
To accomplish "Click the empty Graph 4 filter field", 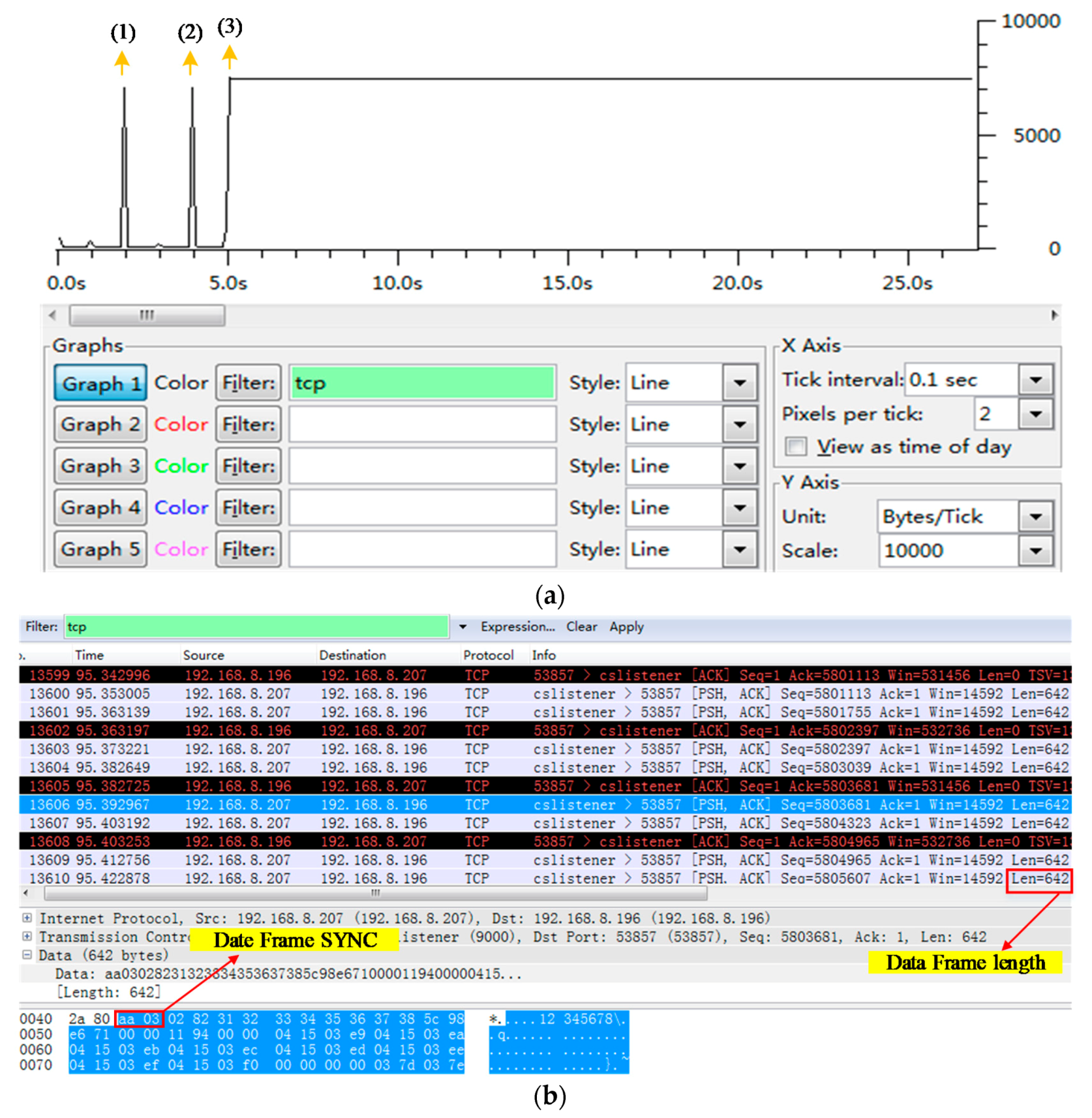I will (x=423, y=507).
